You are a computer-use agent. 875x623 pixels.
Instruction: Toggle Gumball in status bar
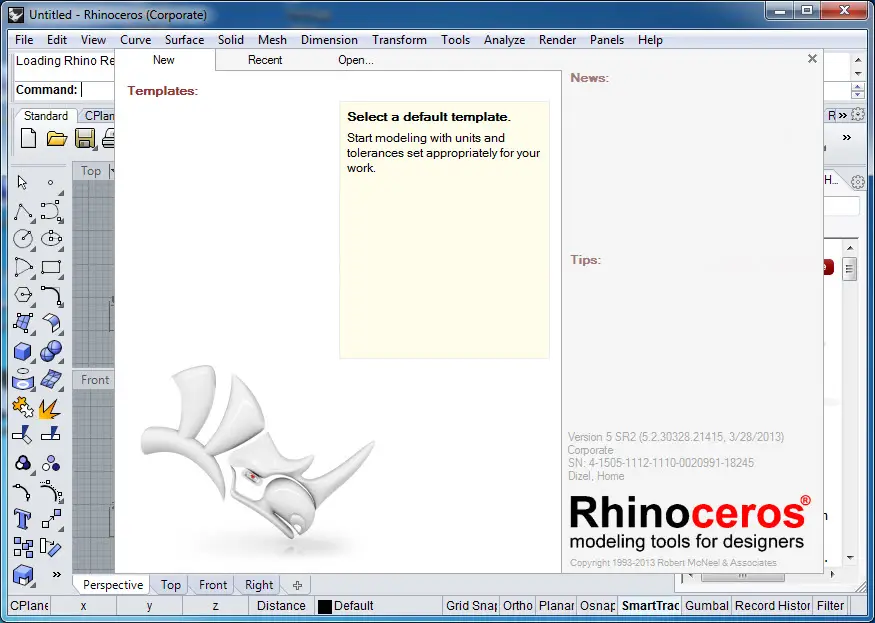tap(706, 606)
